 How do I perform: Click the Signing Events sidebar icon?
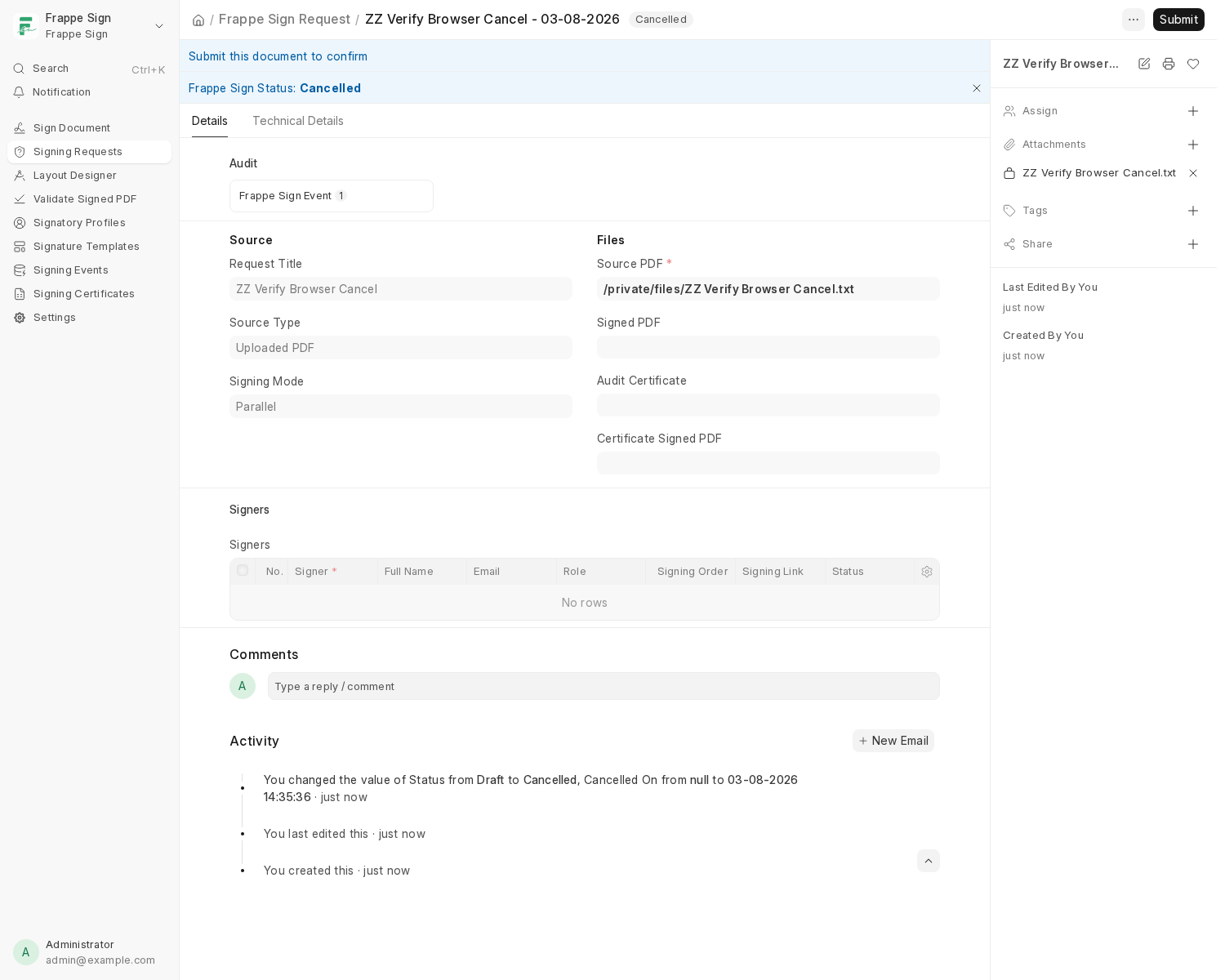click(20, 270)
